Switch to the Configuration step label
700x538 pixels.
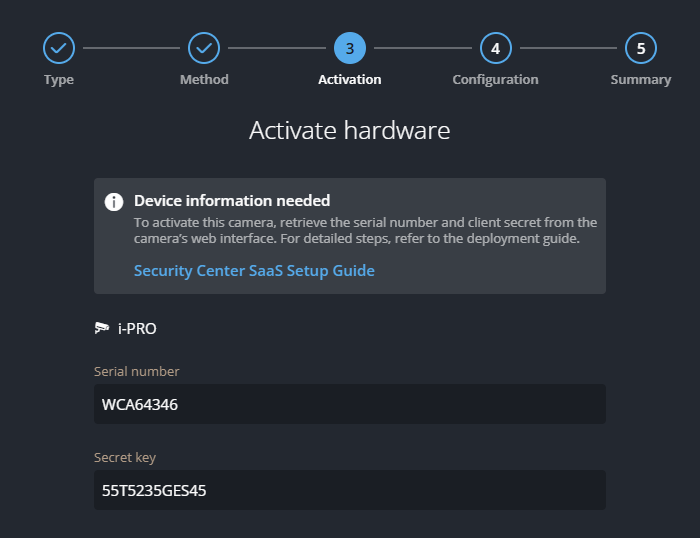(x=495, y=80)
